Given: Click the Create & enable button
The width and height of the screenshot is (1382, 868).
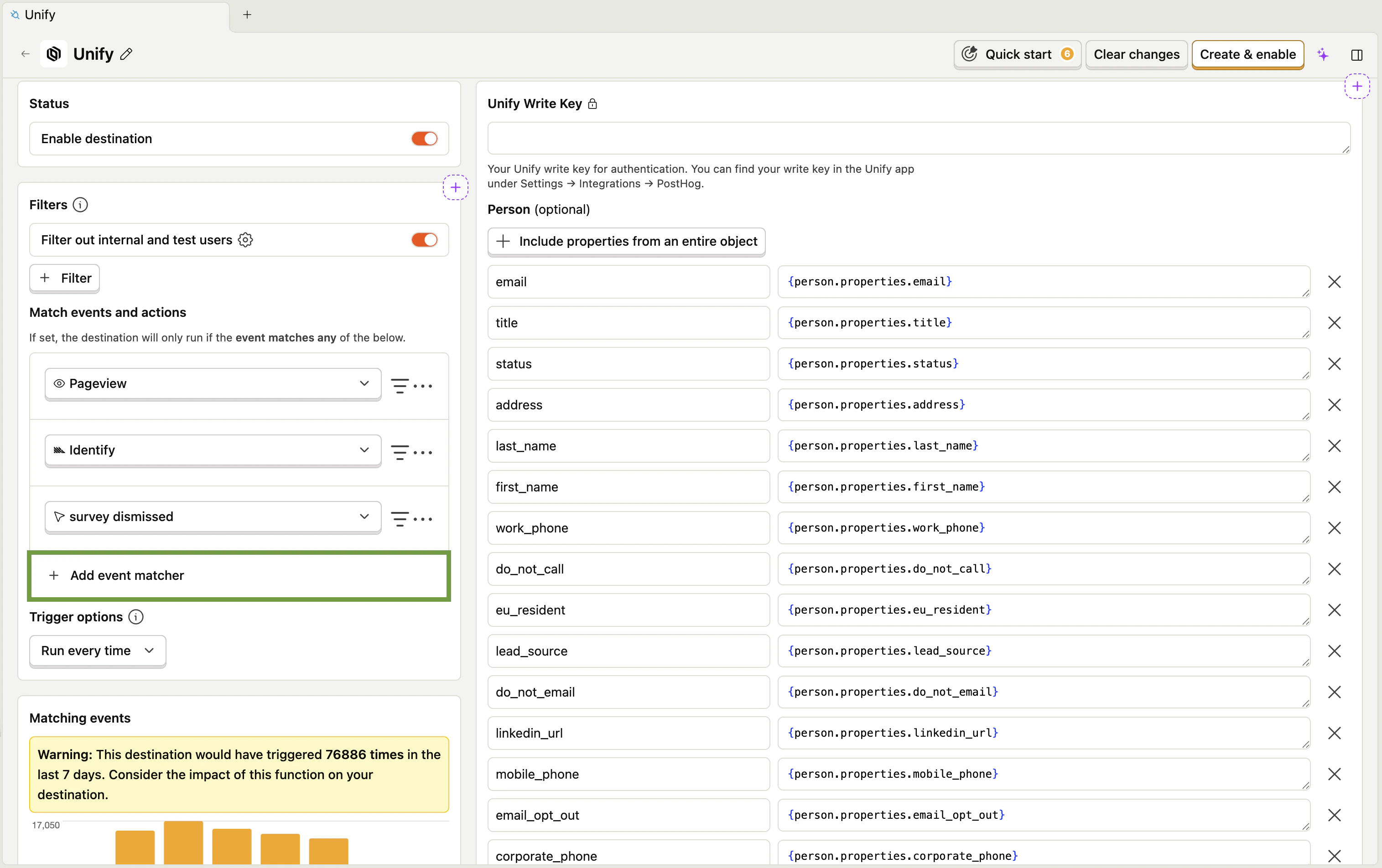Looking at the screenshot, I should 1247,55.
